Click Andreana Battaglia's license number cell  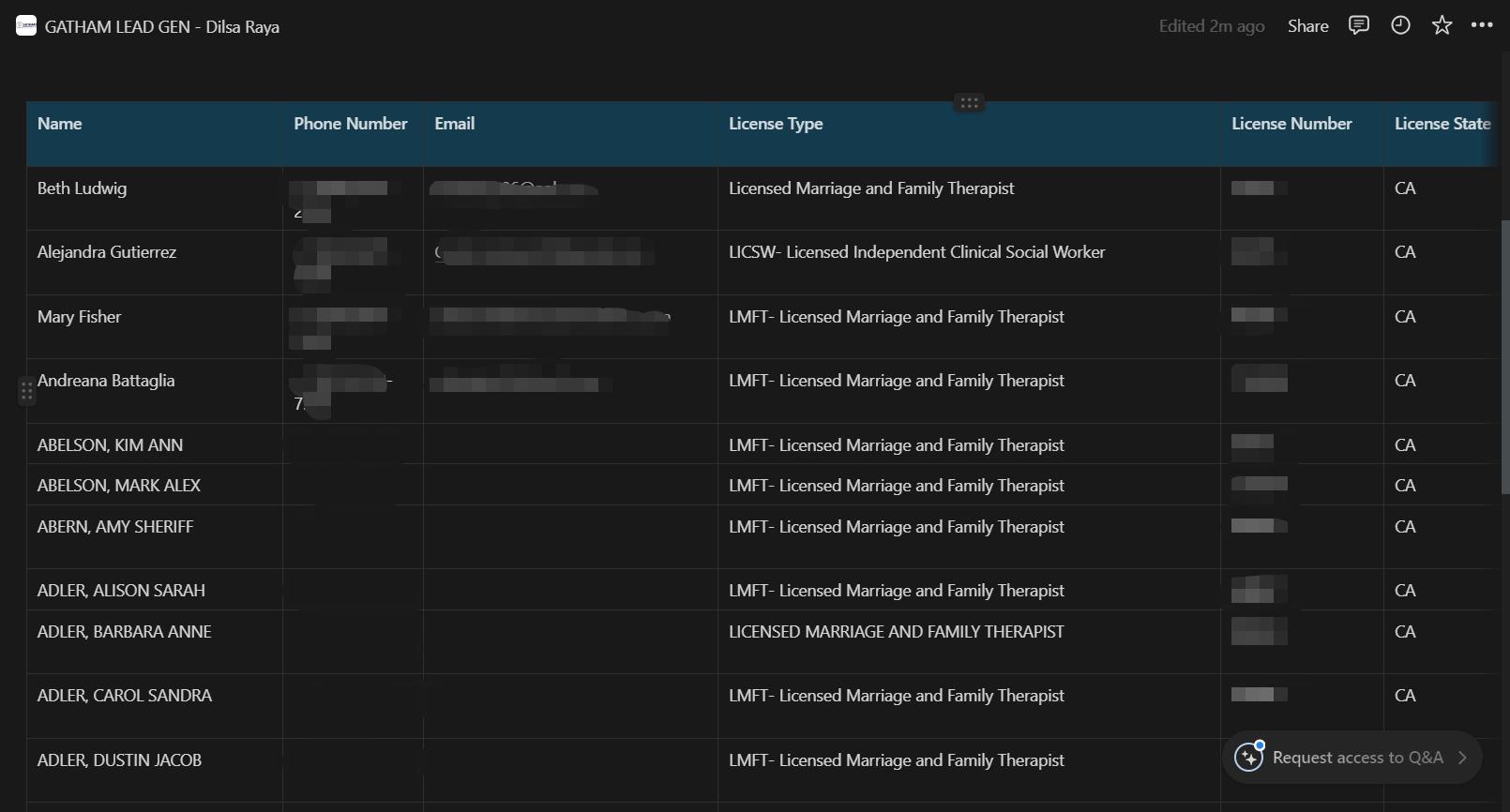click(1302, 391)
